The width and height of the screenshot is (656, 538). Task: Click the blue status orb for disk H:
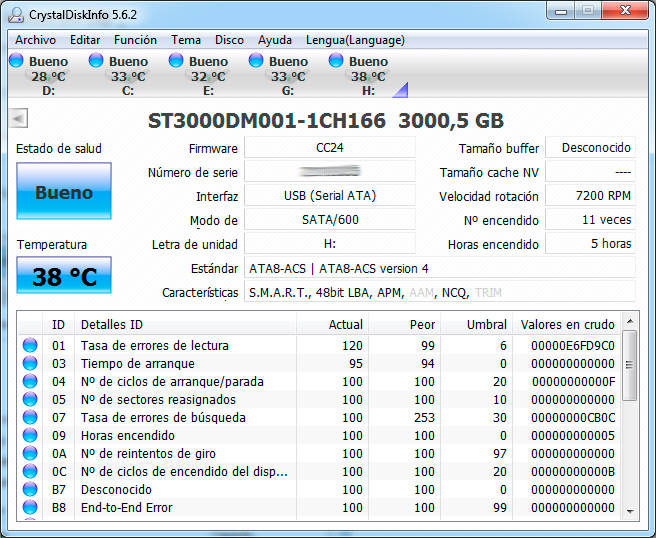coord(336,60)
